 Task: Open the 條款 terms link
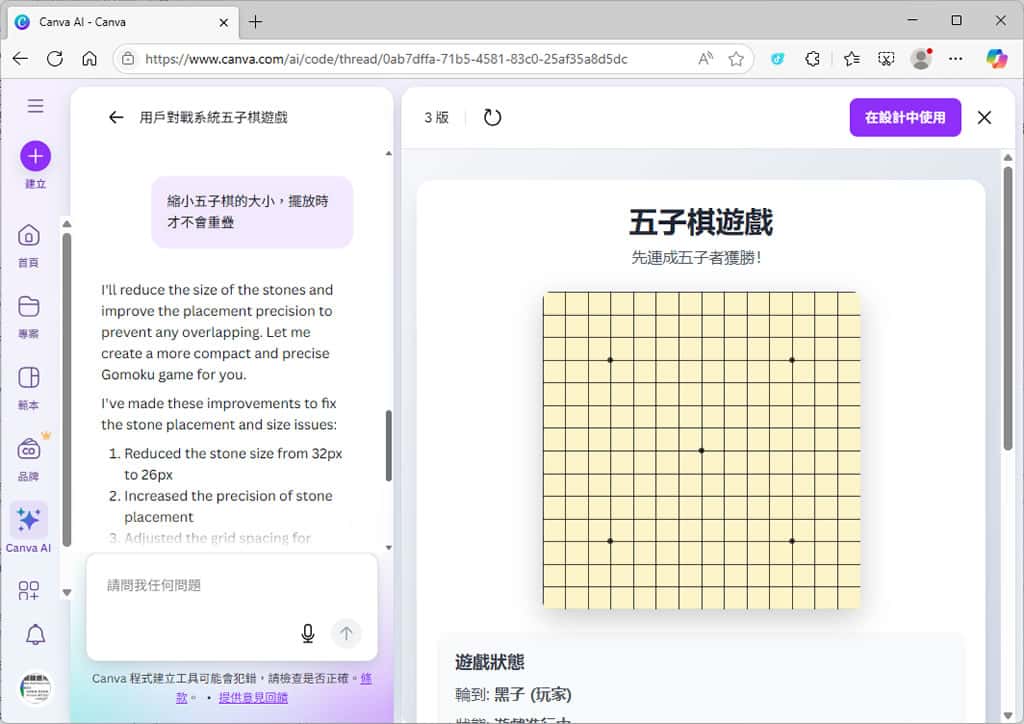(366, 679)
